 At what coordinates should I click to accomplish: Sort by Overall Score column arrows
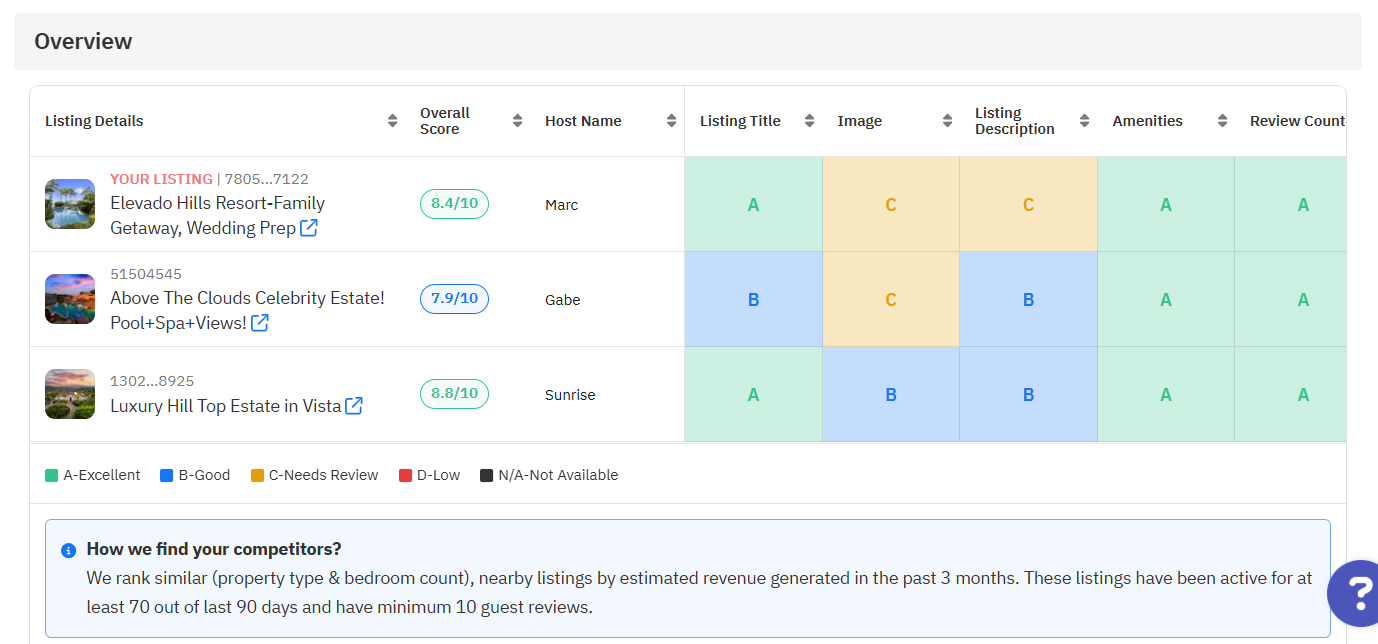tap(517, 121)
